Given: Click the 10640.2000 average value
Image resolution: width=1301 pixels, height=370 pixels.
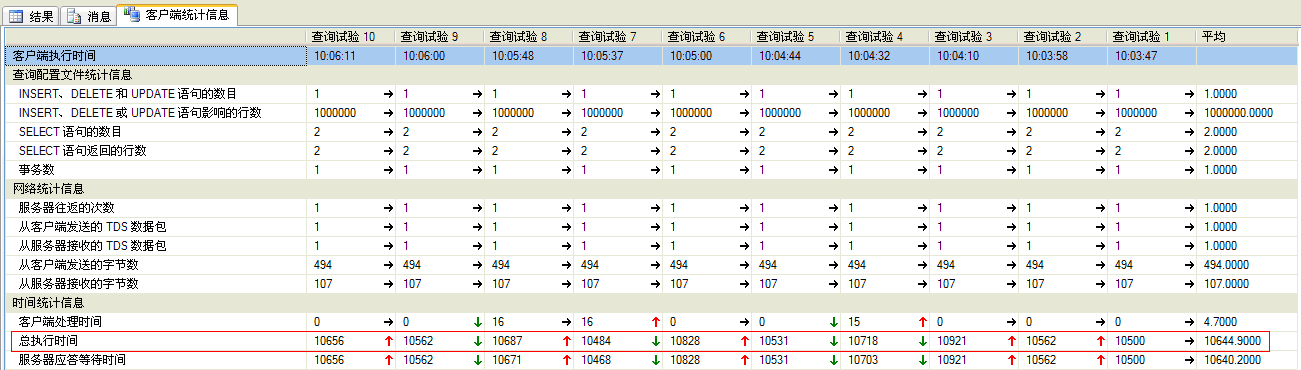Looking at the screenshot, I should coord(1232,359).
